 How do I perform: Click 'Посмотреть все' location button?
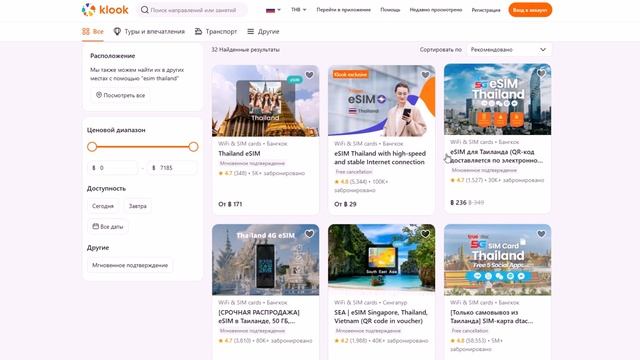[x=120, y=95]
